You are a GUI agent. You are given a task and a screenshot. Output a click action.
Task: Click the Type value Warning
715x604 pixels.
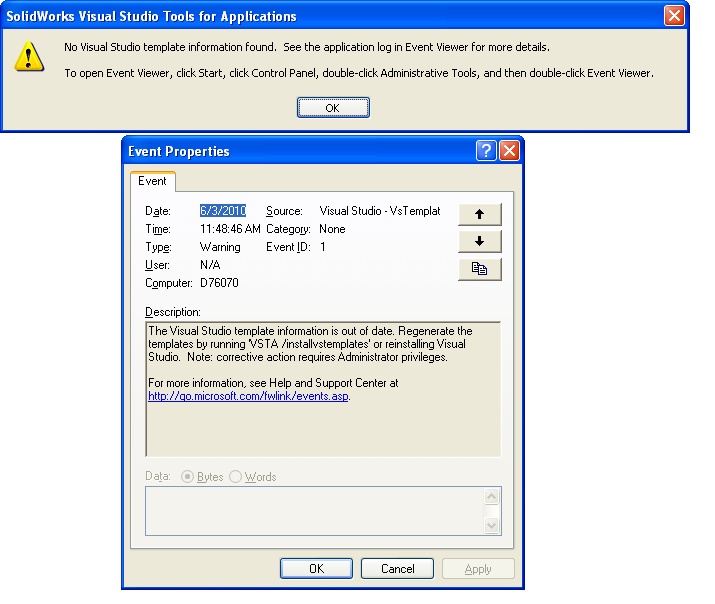pyautogui.click(x=220, y=247)
